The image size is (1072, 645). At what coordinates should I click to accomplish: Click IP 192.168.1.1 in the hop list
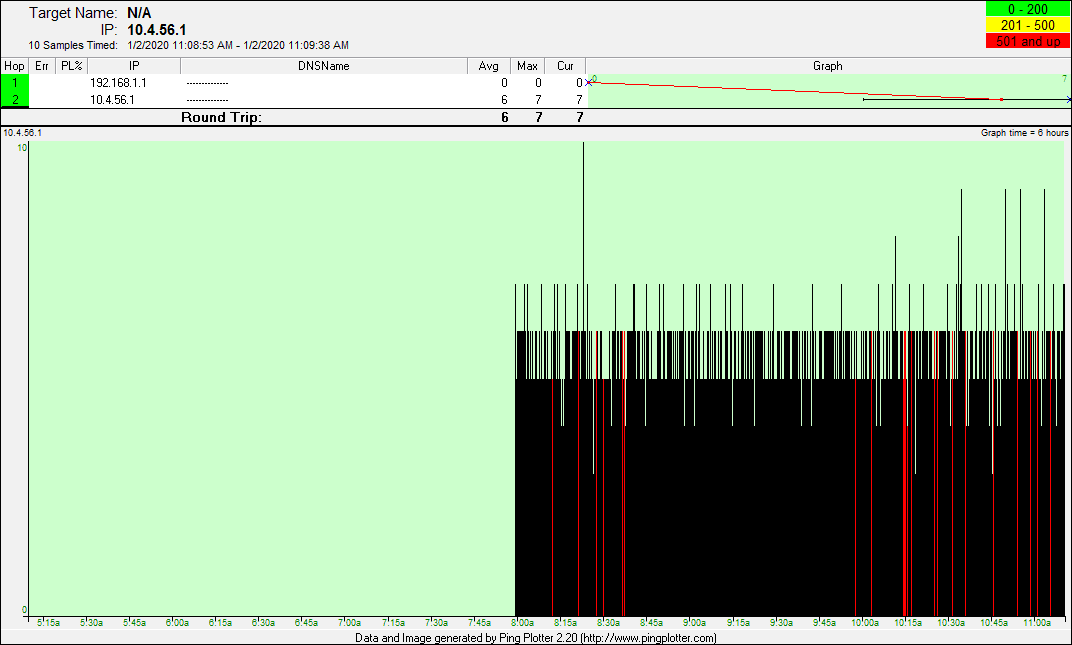click(x=118, y=83)
